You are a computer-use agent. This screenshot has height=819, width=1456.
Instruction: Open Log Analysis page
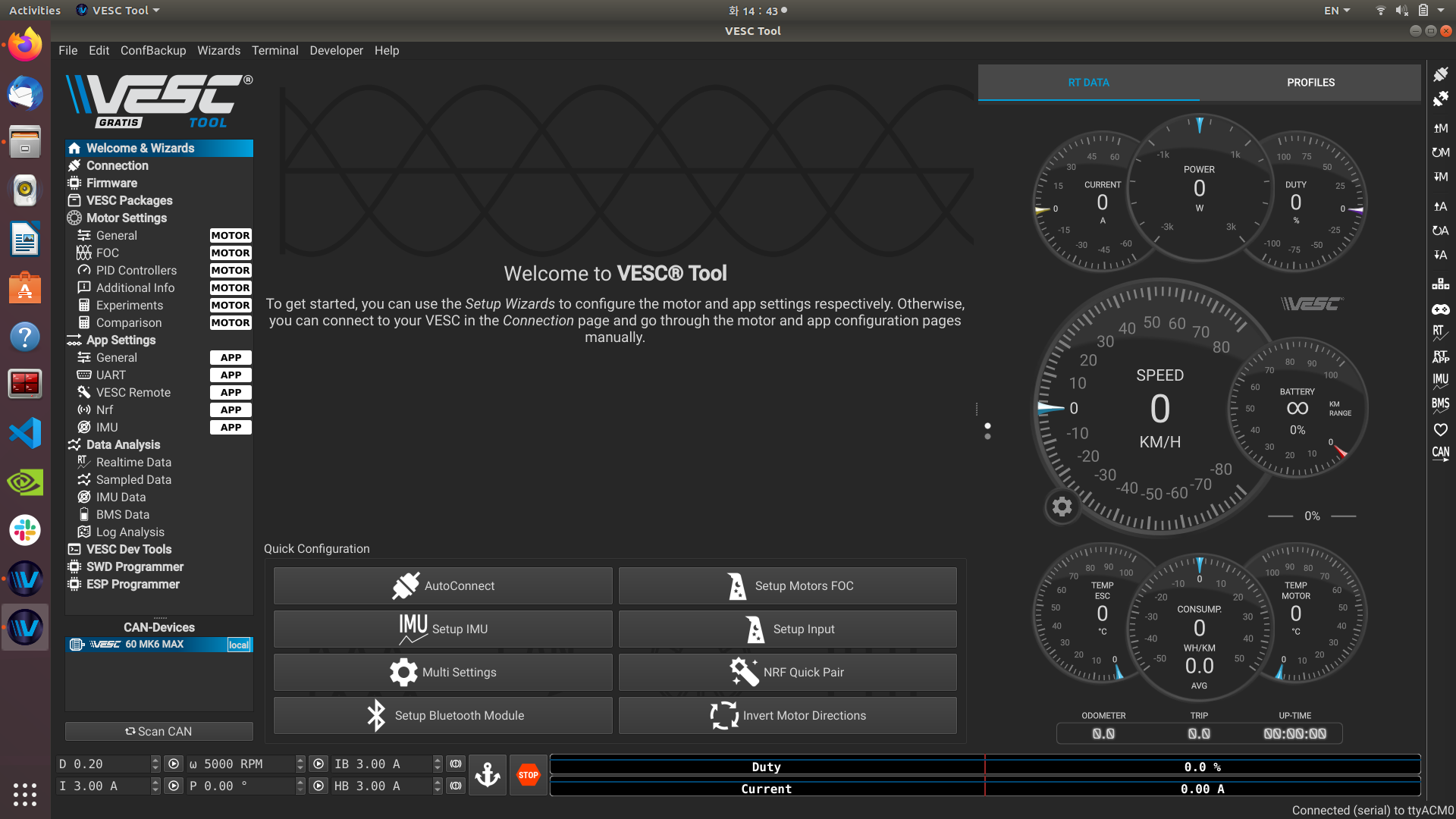(x=159, y=532)
